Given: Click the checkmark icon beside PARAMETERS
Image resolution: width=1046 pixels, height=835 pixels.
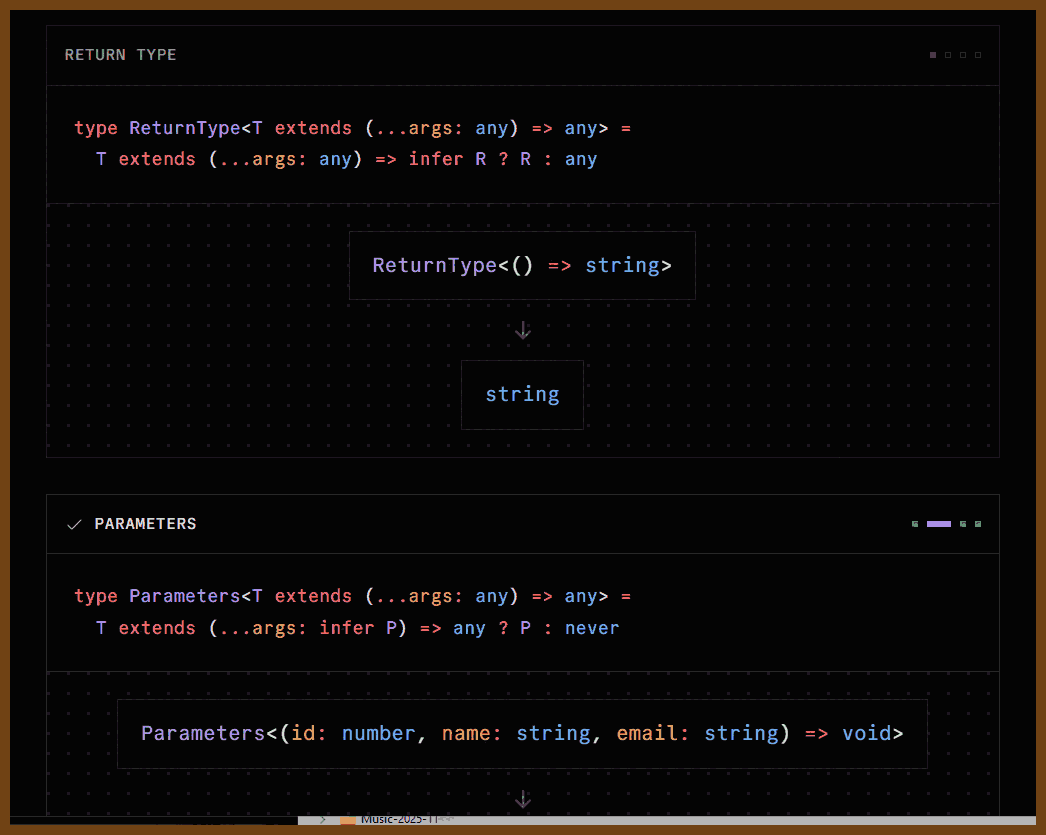Looking at the screenshot, I should (x=74, y=524).
